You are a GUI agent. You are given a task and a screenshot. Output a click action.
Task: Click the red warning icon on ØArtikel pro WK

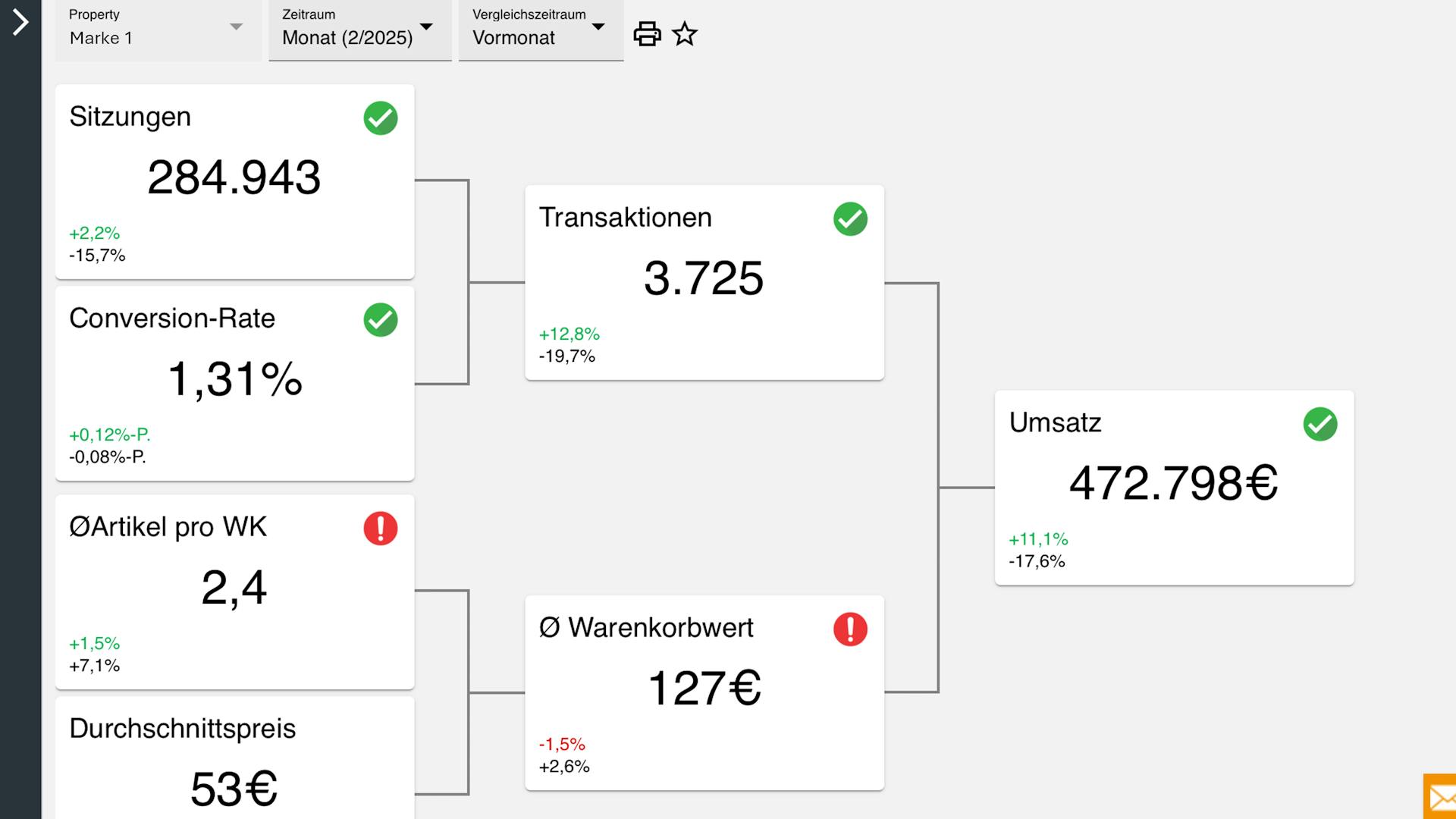[381, 529]
